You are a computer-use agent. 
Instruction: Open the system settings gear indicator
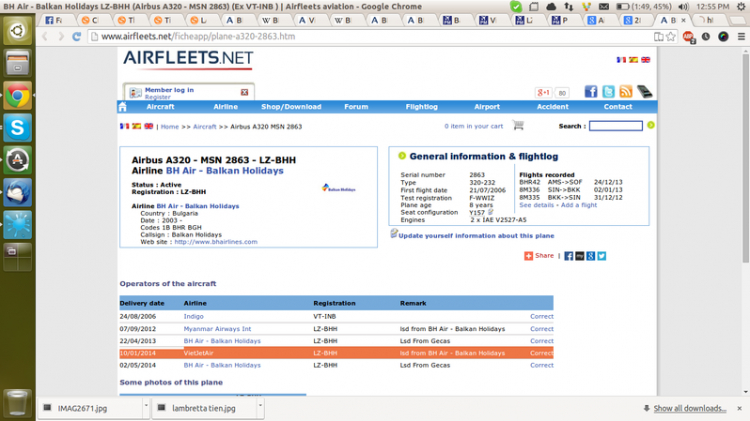[741, 7]
